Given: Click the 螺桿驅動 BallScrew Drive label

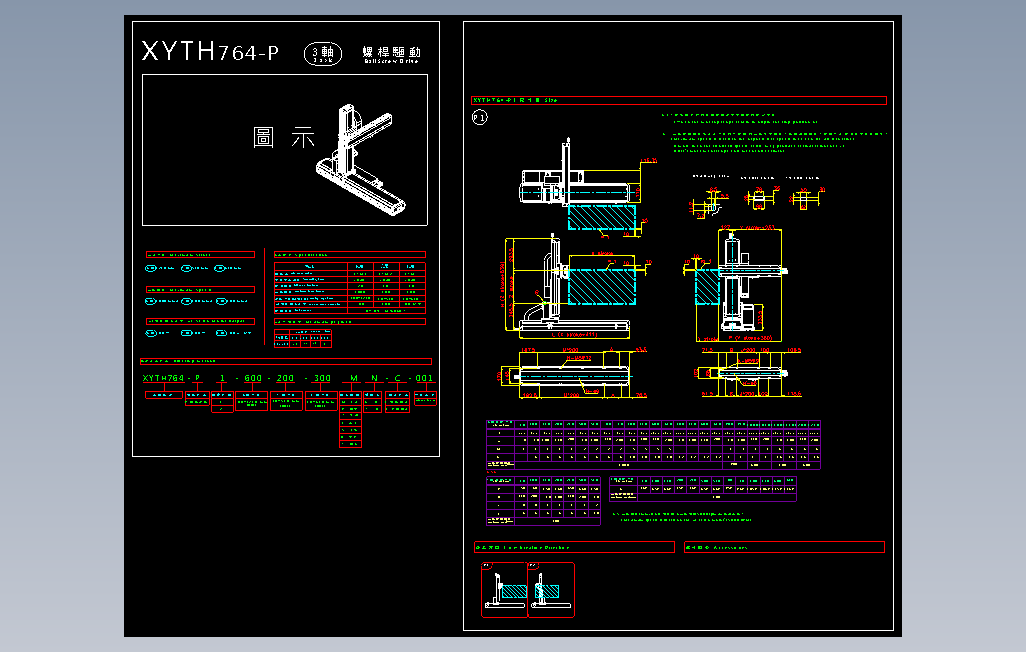Looking at the screenshot, I should click(x=391, y=54).
